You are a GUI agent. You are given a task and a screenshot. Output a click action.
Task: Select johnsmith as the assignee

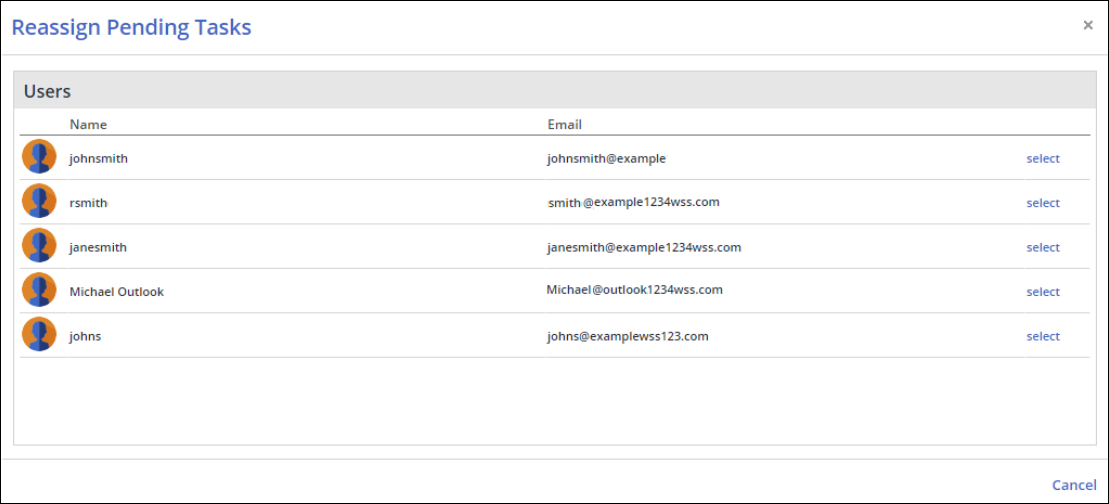[x=1042, y=159]
